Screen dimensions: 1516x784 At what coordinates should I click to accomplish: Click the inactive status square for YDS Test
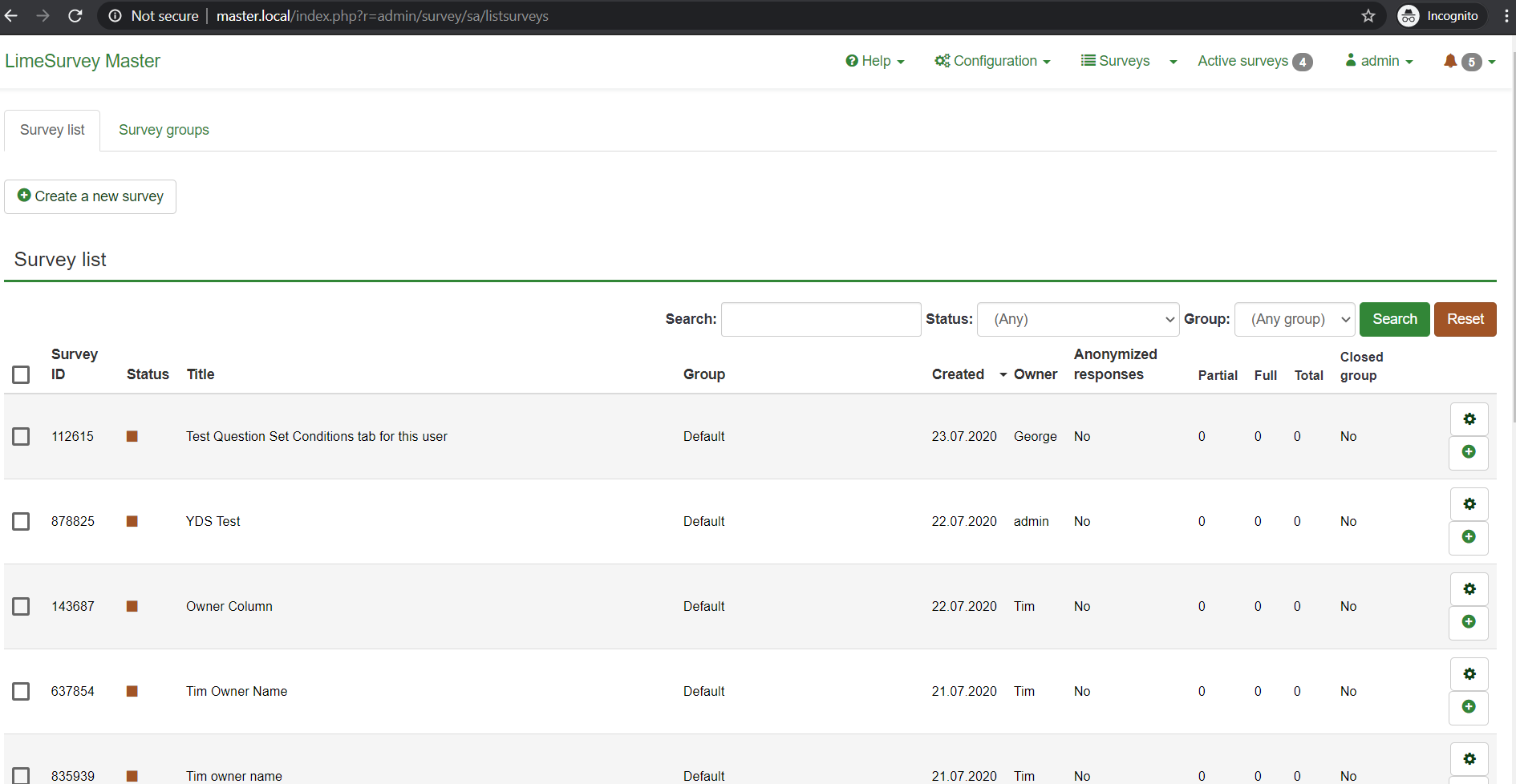[x=132, y=521]
